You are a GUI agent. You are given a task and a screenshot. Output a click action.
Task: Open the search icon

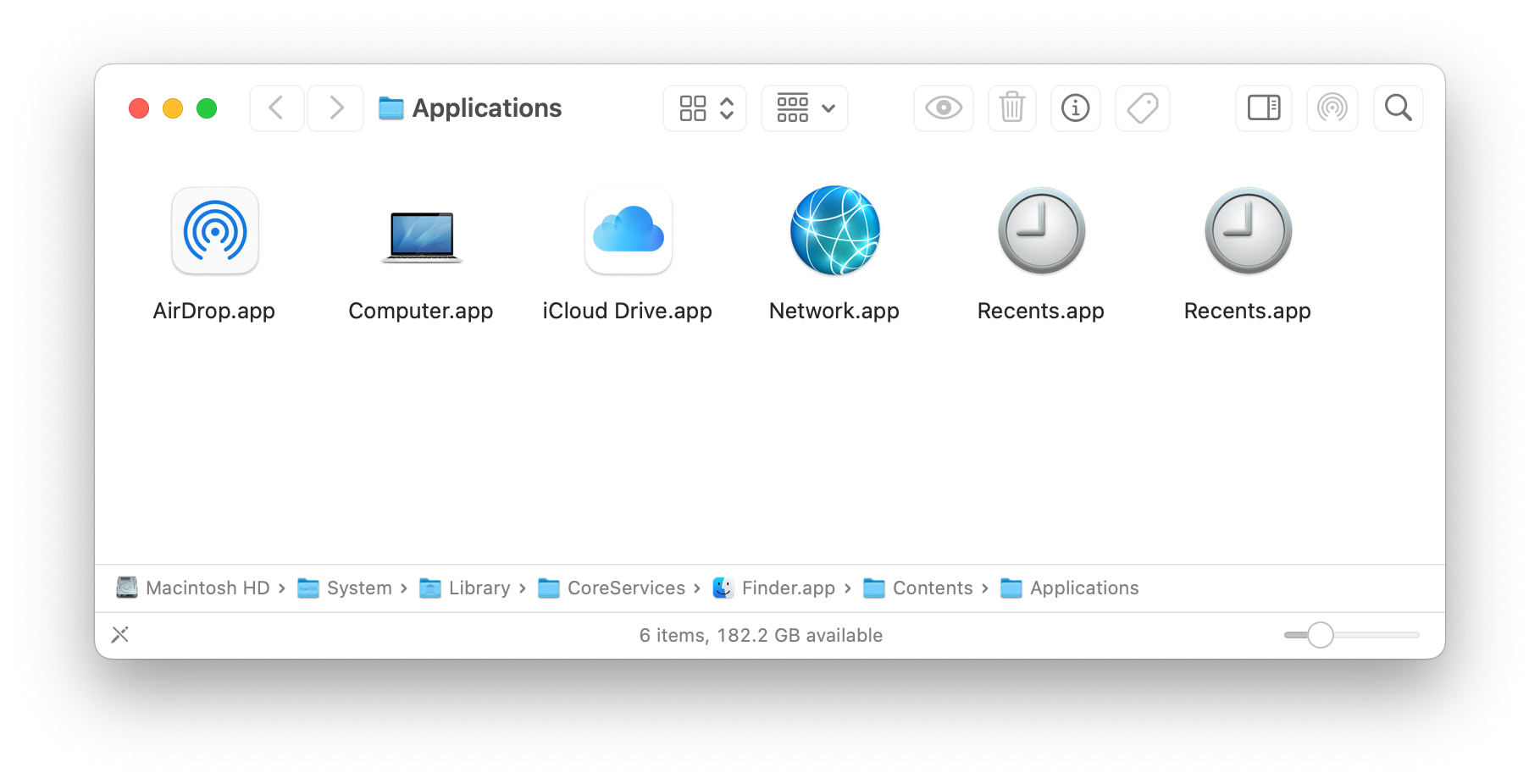(x=1398, y=108)
